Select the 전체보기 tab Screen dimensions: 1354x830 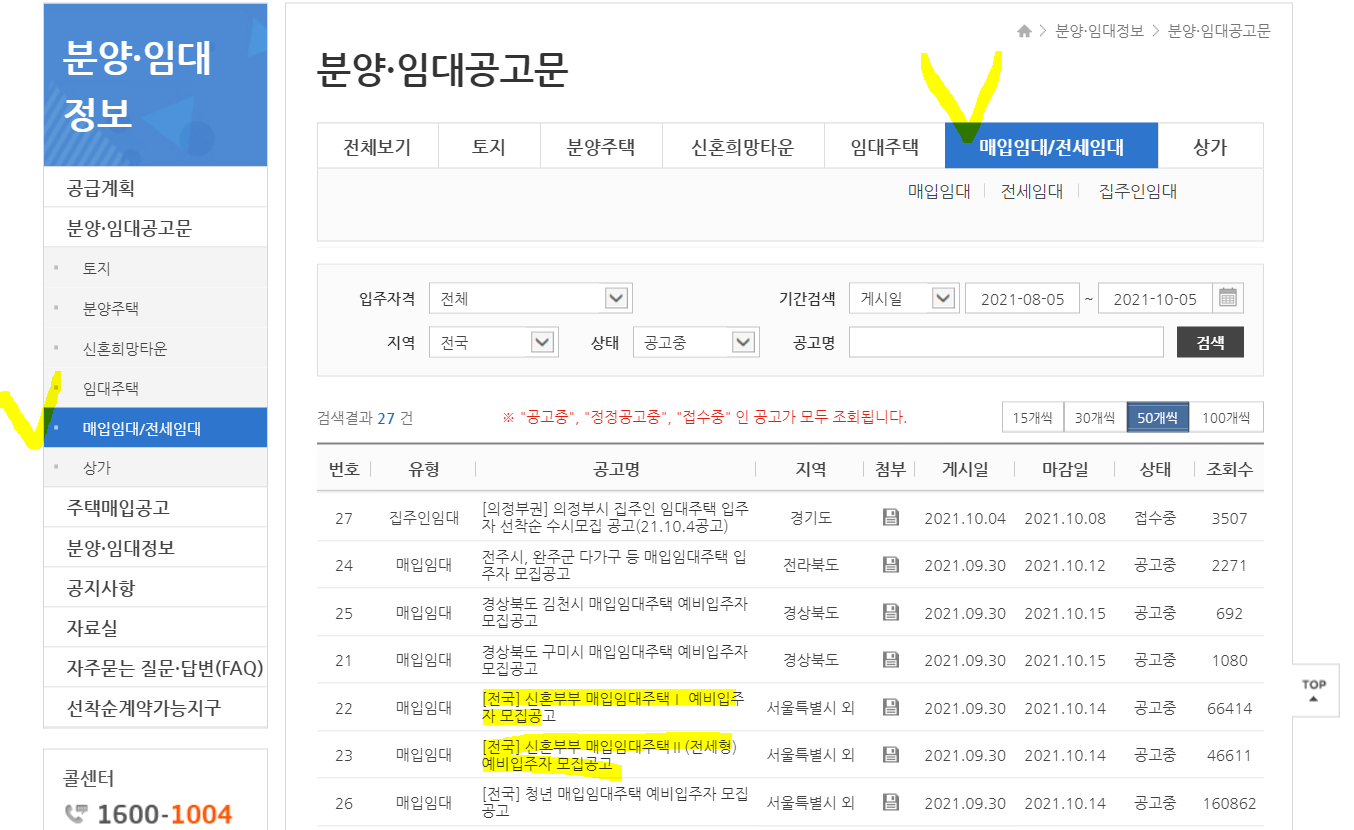point(377,147)
